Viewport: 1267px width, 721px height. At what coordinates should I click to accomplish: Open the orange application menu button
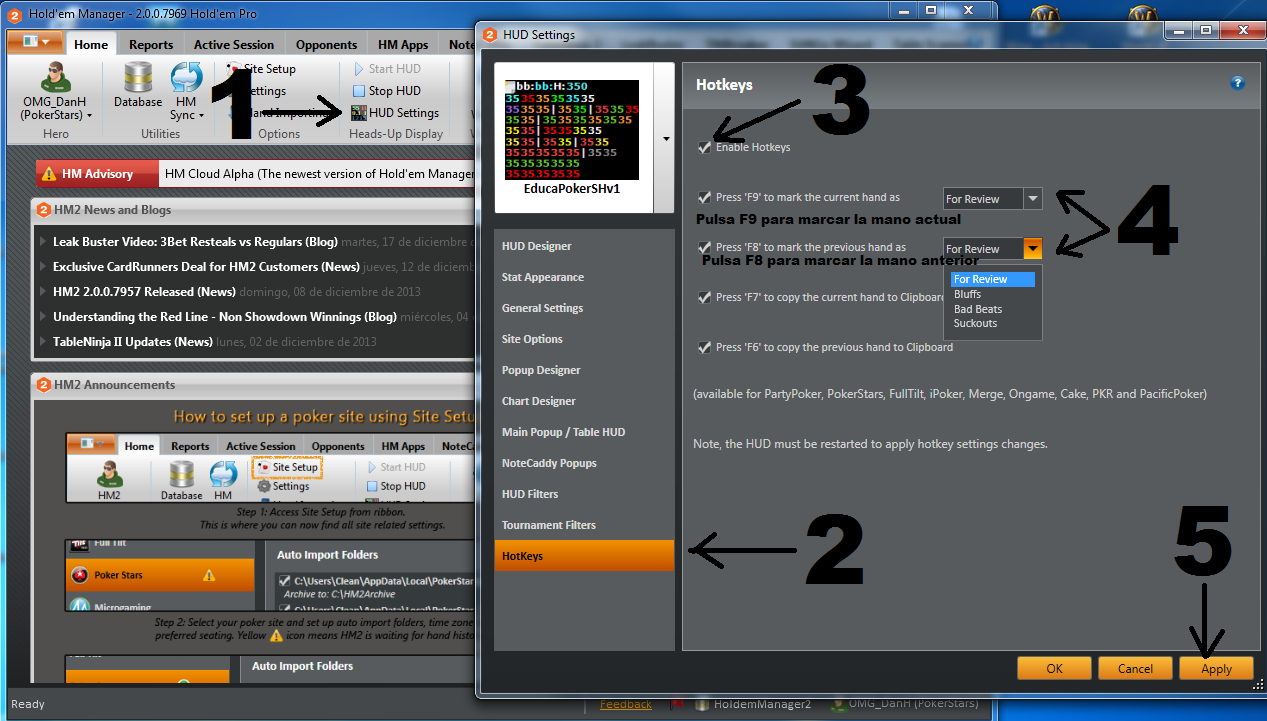coord(36,43)
